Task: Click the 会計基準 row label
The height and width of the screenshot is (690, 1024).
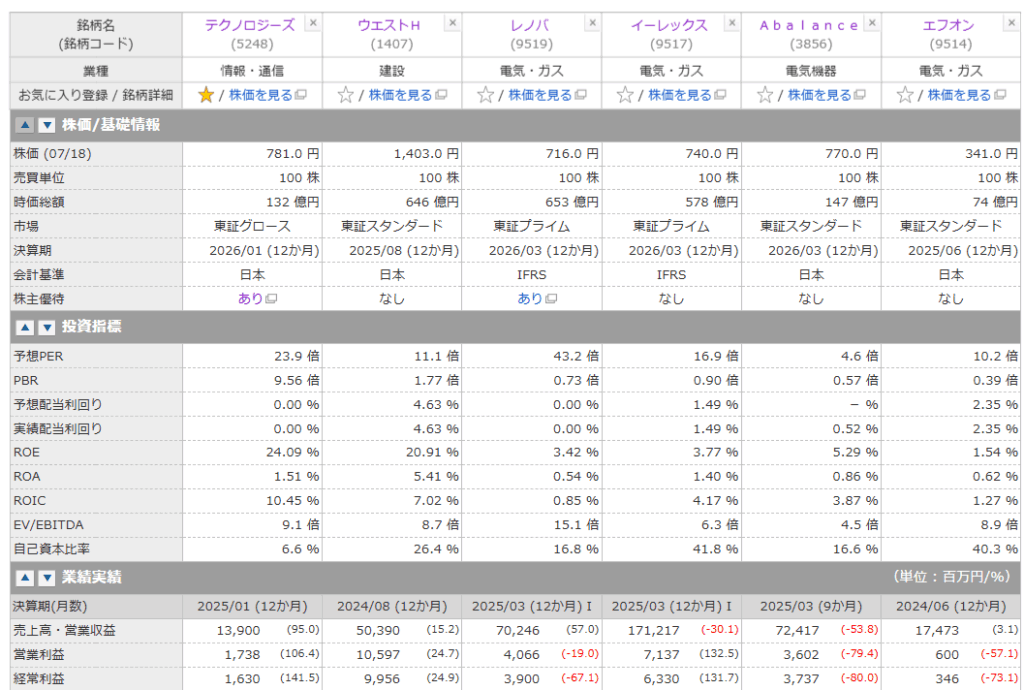Action: click(39, 275)
